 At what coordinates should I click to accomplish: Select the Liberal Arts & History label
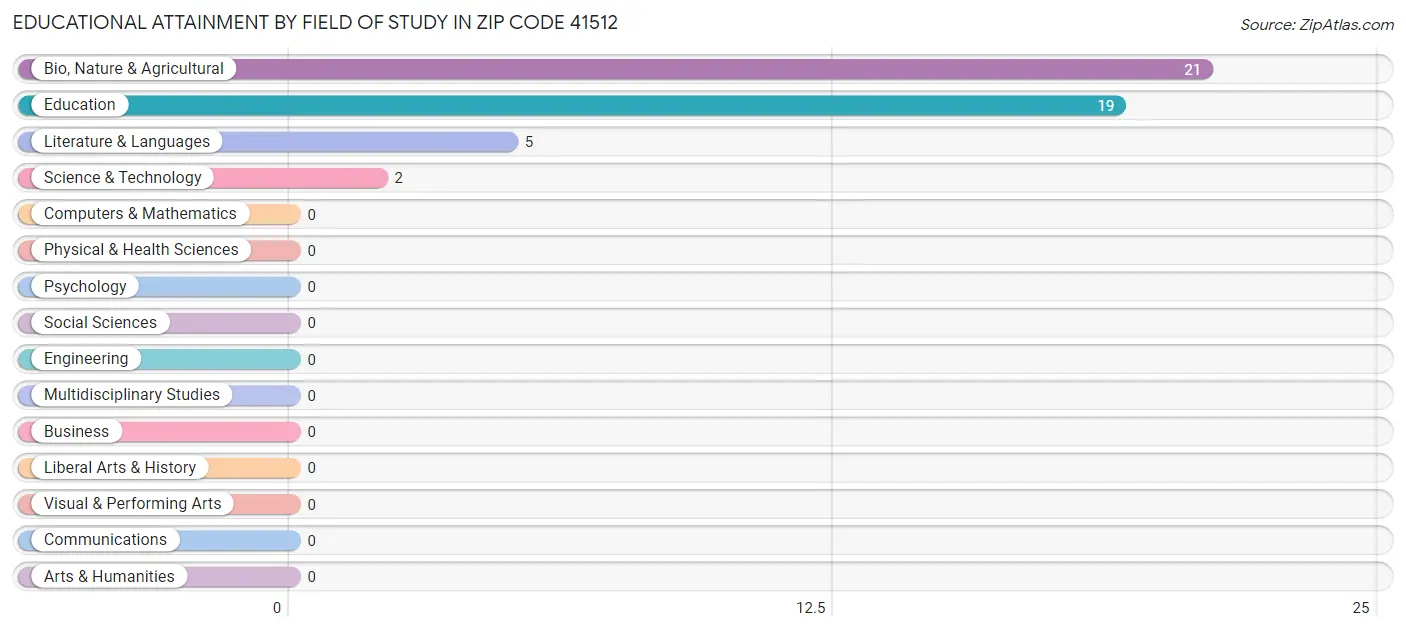120,468
